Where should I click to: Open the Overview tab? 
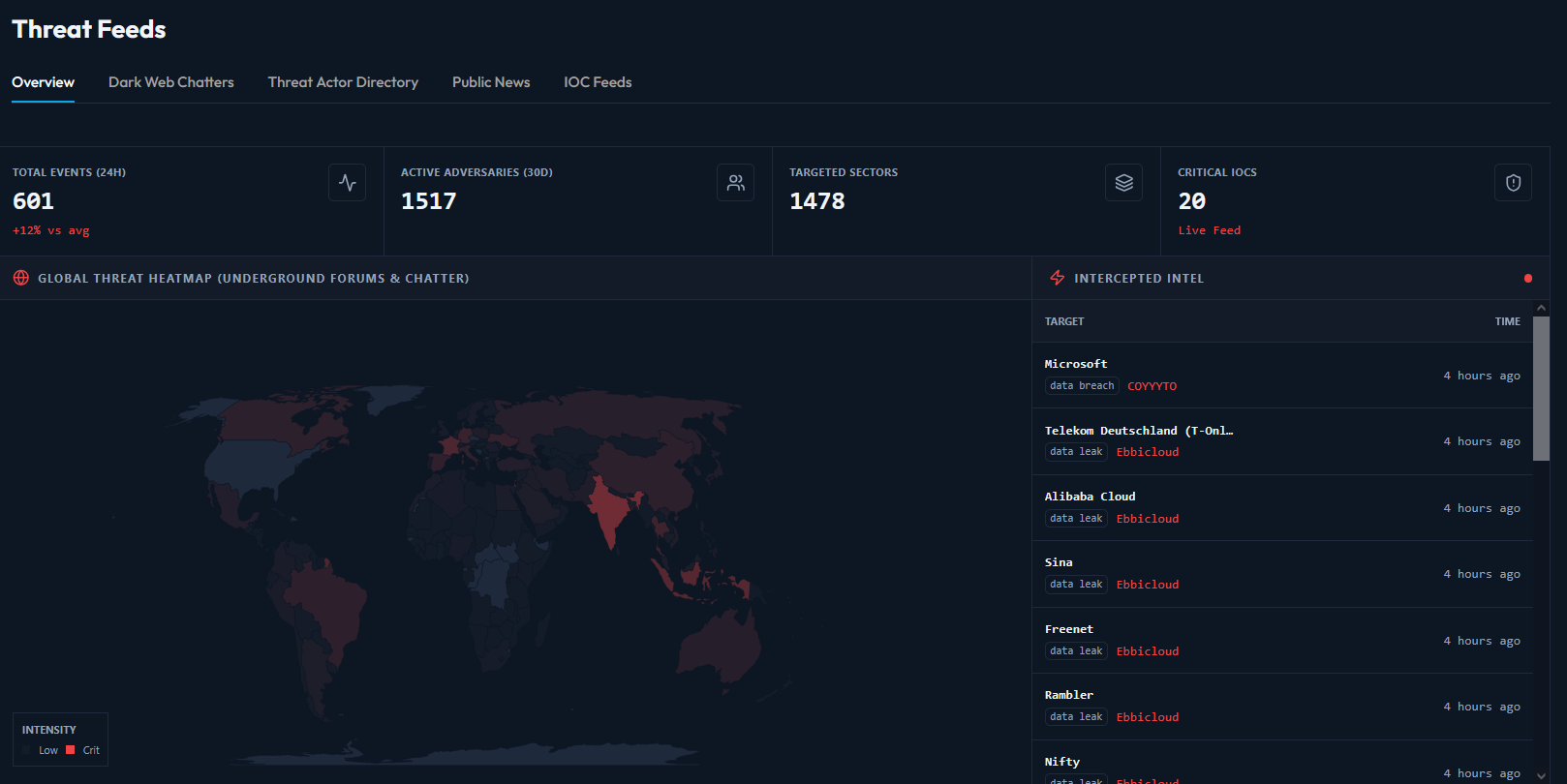coord(43,82)
